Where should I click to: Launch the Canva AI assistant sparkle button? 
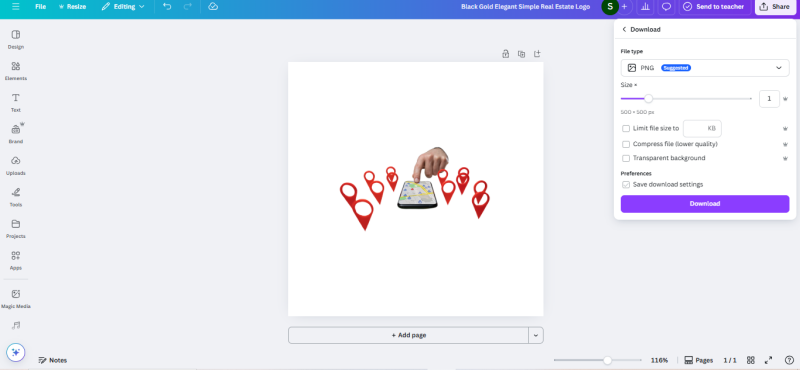(x=16, y=352)
